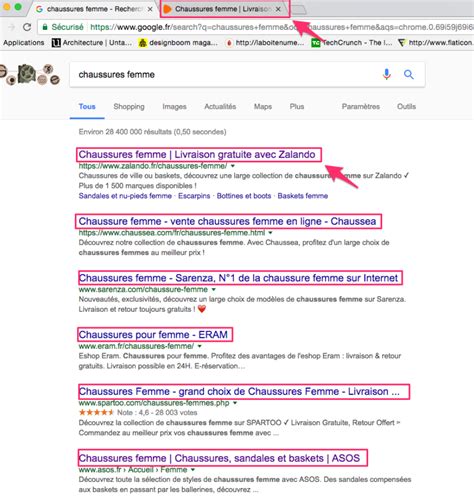Screen dimensions: 474x501
Task: Close the Zalando 'Chaussures femme | Livraison' tab
Action: (x=278, y=9)
